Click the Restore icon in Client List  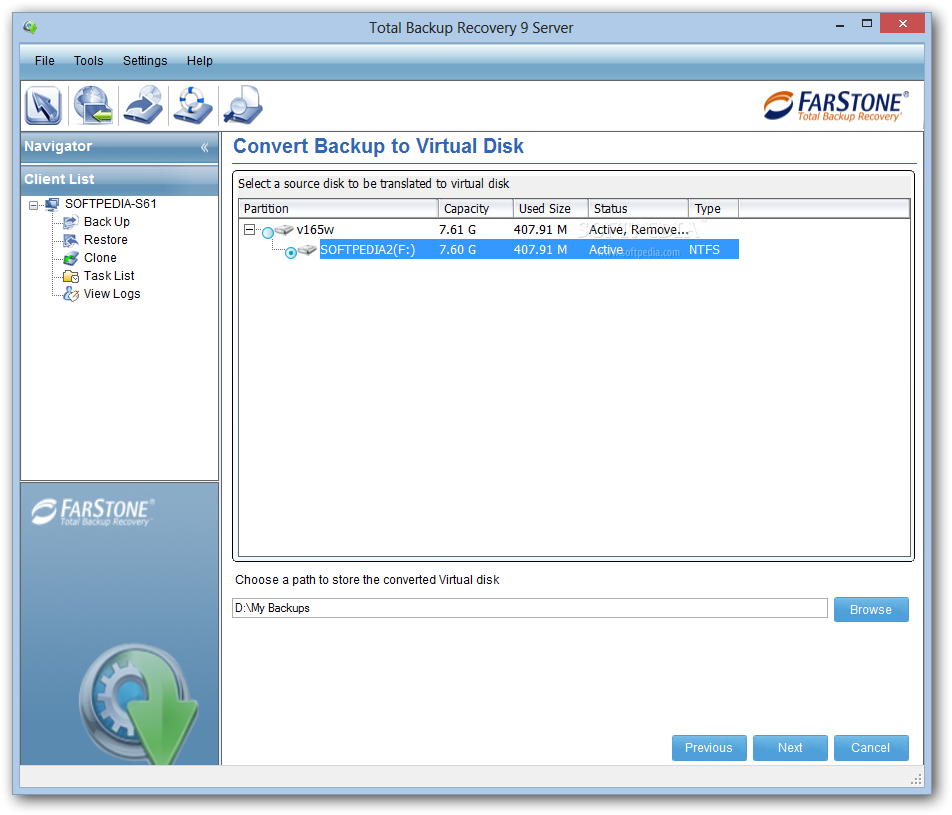pyautogui.click(x=70, y=240)
